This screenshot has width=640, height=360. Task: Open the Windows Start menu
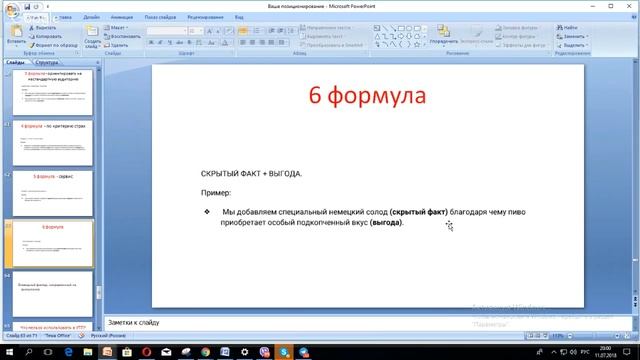(x=9, y=351)
